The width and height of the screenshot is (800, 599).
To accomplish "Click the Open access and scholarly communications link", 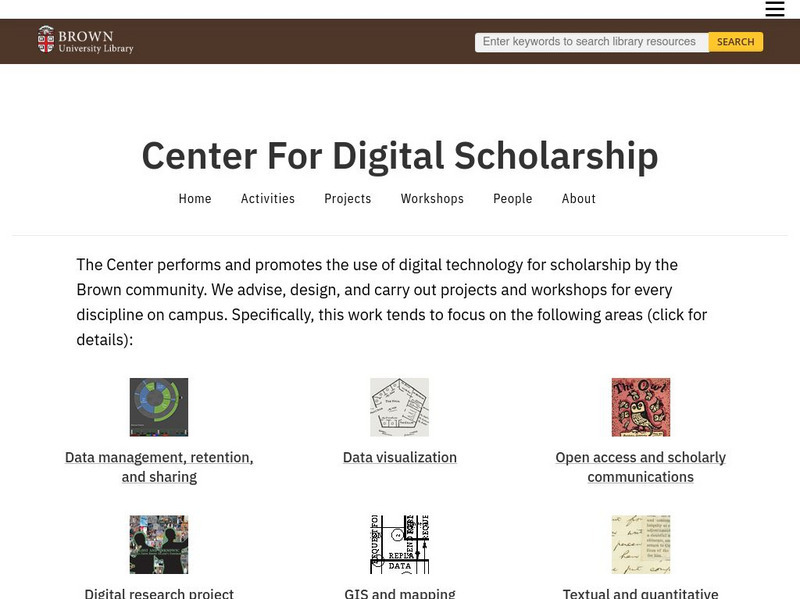I will coord(641,467).
